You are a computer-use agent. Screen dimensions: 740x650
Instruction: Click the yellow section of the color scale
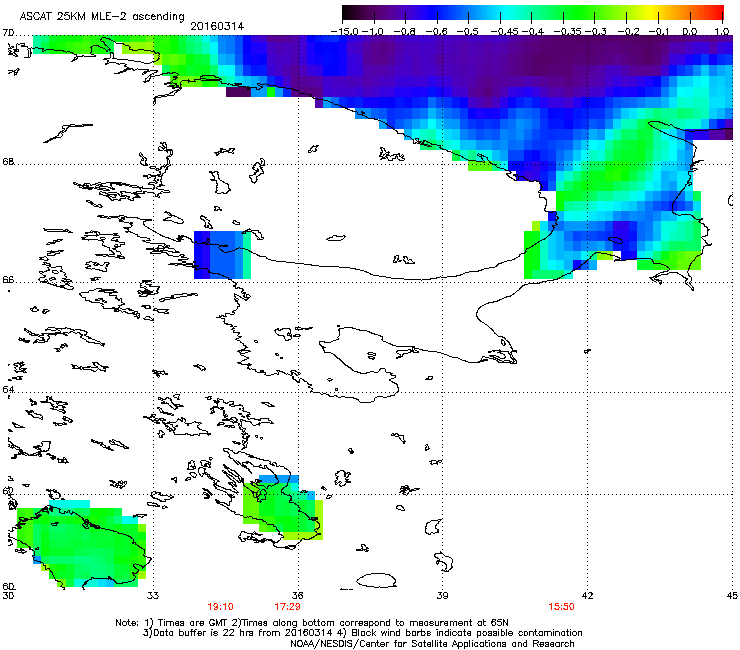(654, 13)
